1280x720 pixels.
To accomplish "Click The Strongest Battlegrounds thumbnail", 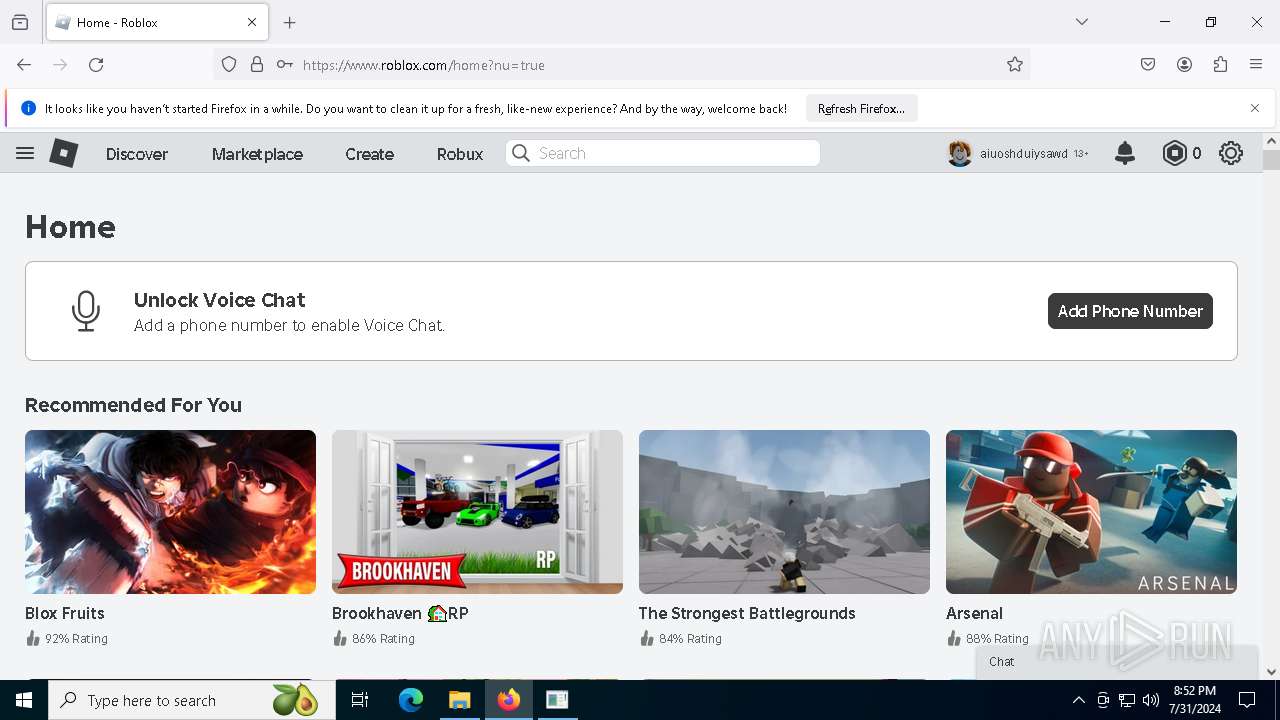I will click(784, 512).
